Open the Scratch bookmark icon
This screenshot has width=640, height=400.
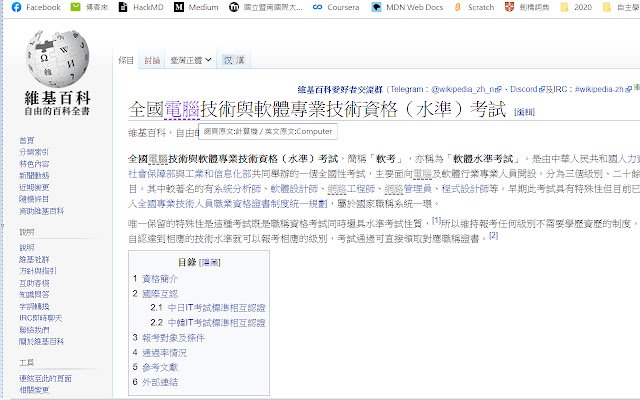[458, 7]
